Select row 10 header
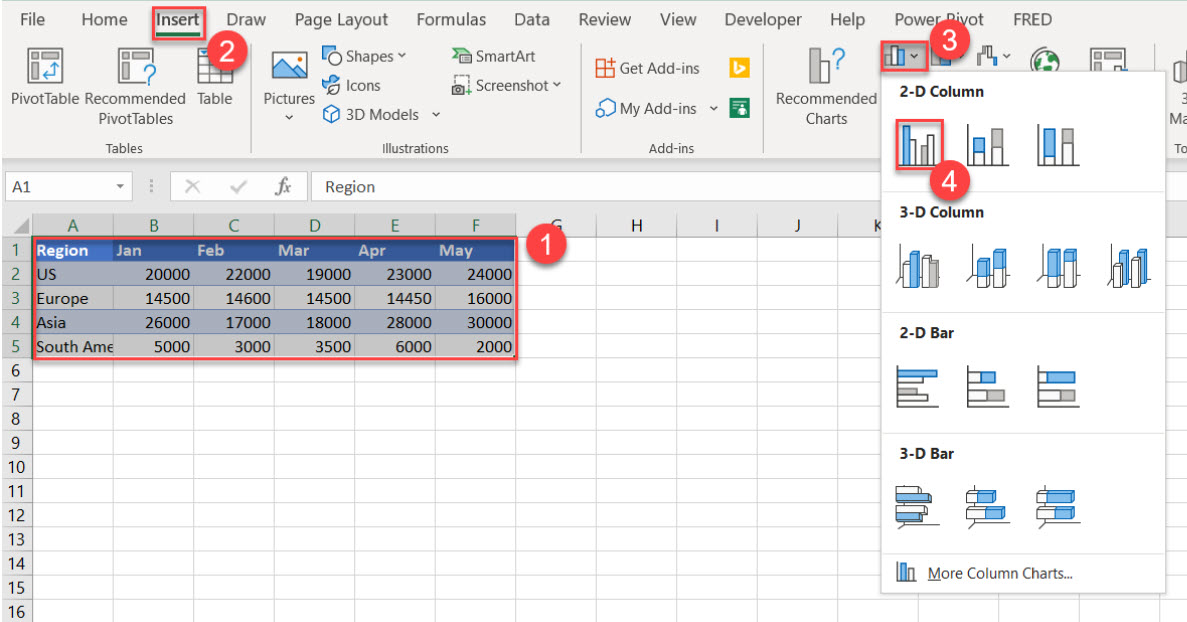This screenshot has width=1187, height=622. (x=17, y=467)
